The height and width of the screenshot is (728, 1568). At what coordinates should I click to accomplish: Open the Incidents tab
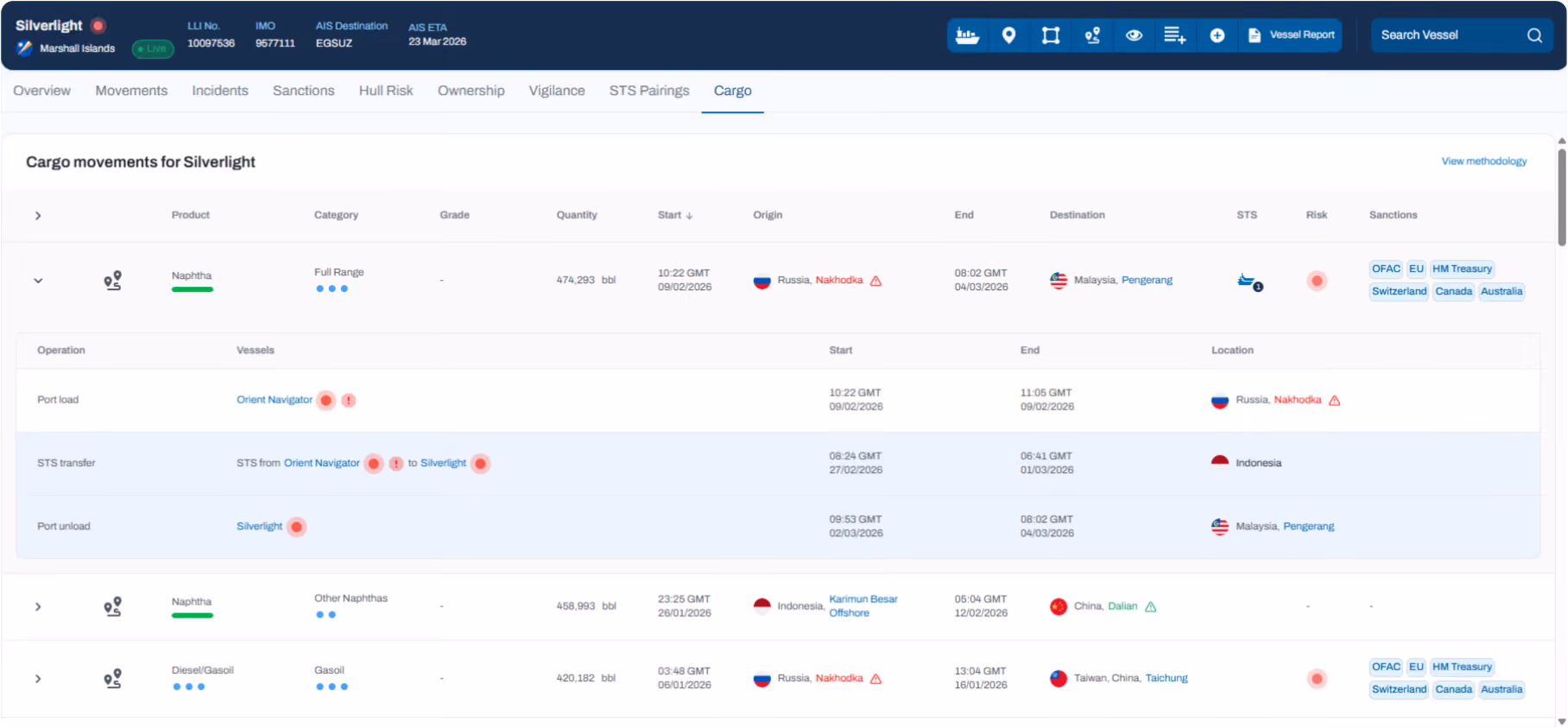(x=220, y=91)
